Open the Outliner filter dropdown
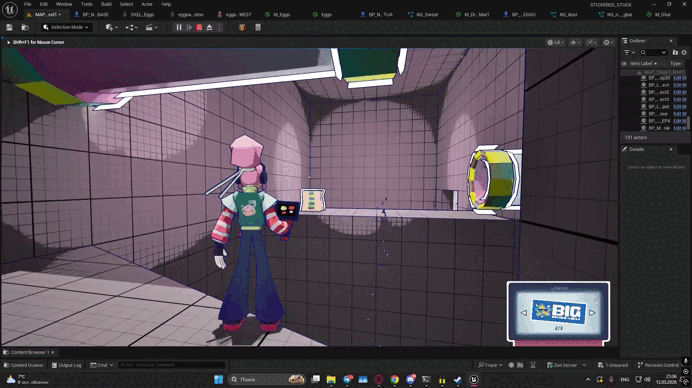The image size is (692, 388). [629, 53]
